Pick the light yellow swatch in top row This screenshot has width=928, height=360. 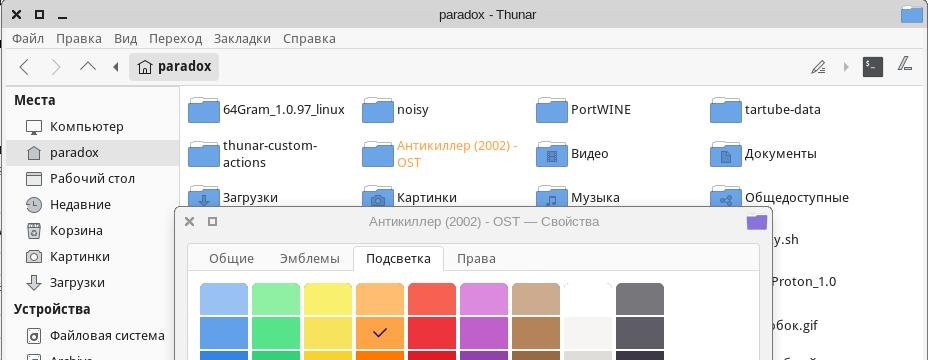(x=328, y=299)
